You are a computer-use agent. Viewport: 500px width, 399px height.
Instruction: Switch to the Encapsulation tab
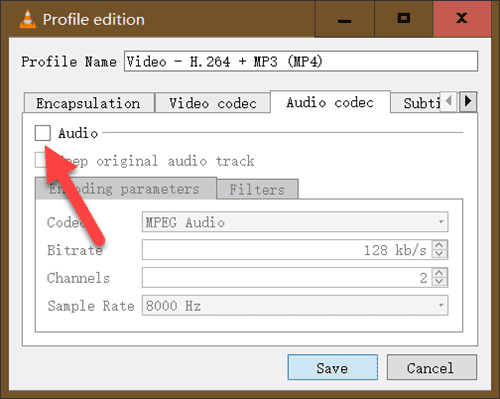click(89, 103)
